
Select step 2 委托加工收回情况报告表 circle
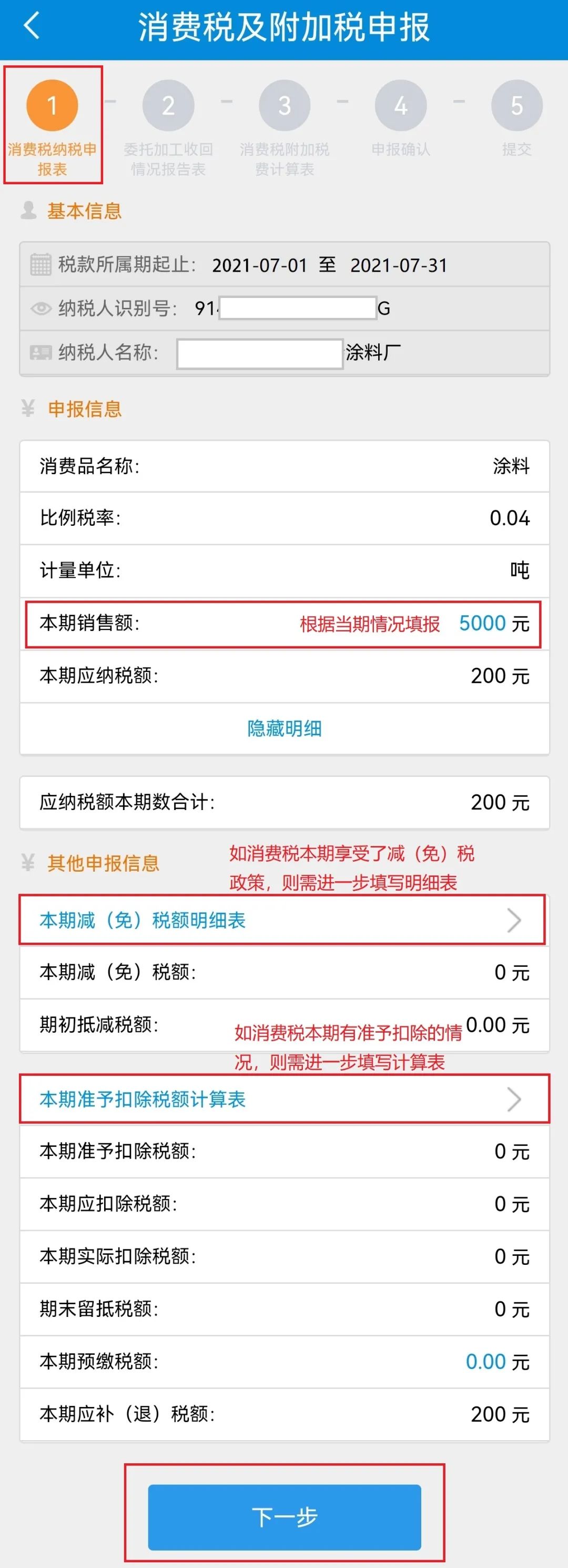(x=168, y=105)
